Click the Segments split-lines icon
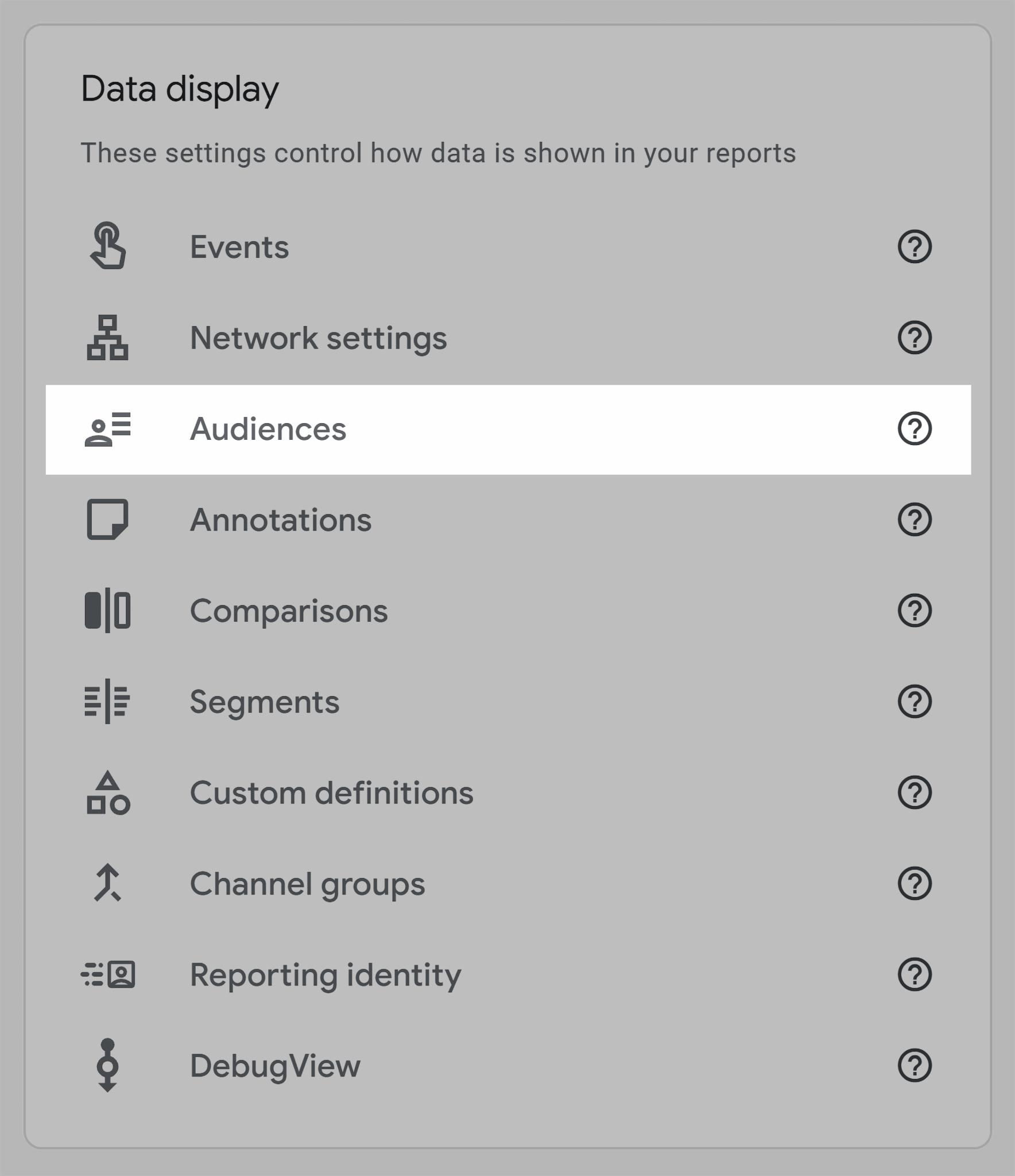Screen dimensions: 1015x1176 pyautogui.click(x=107, y=701)
